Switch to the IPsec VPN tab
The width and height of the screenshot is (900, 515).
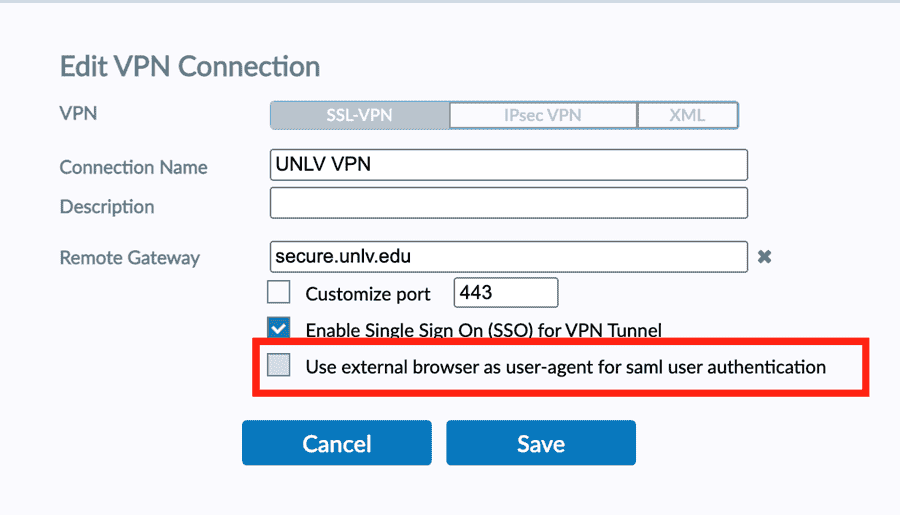[x=543, y=115]
